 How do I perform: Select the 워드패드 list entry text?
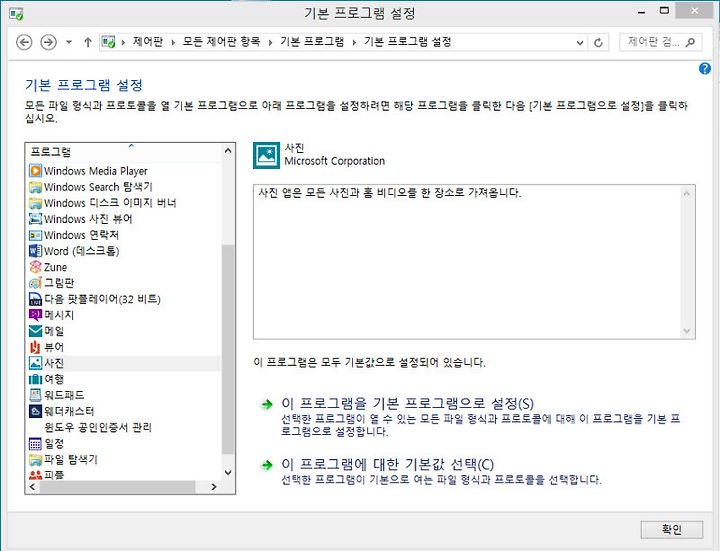(x=64, y=395)
